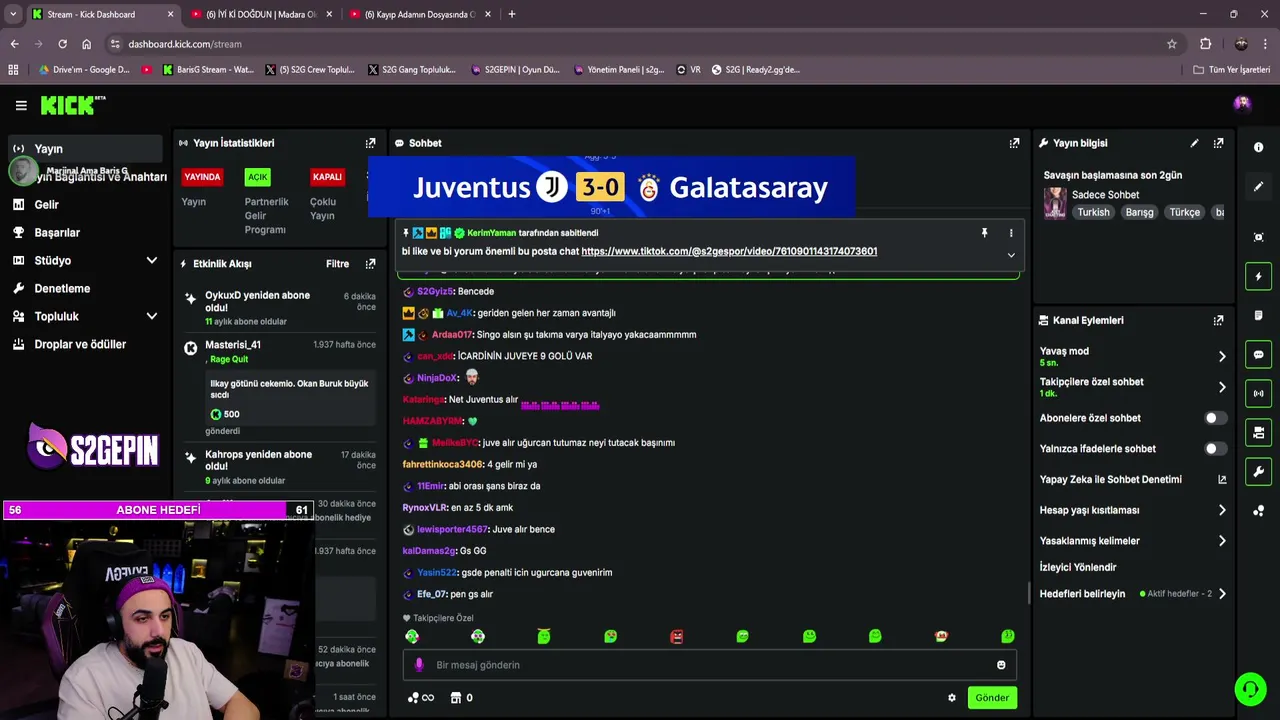Open Hedefleri belirleyin arrow

coord(1222,594)
